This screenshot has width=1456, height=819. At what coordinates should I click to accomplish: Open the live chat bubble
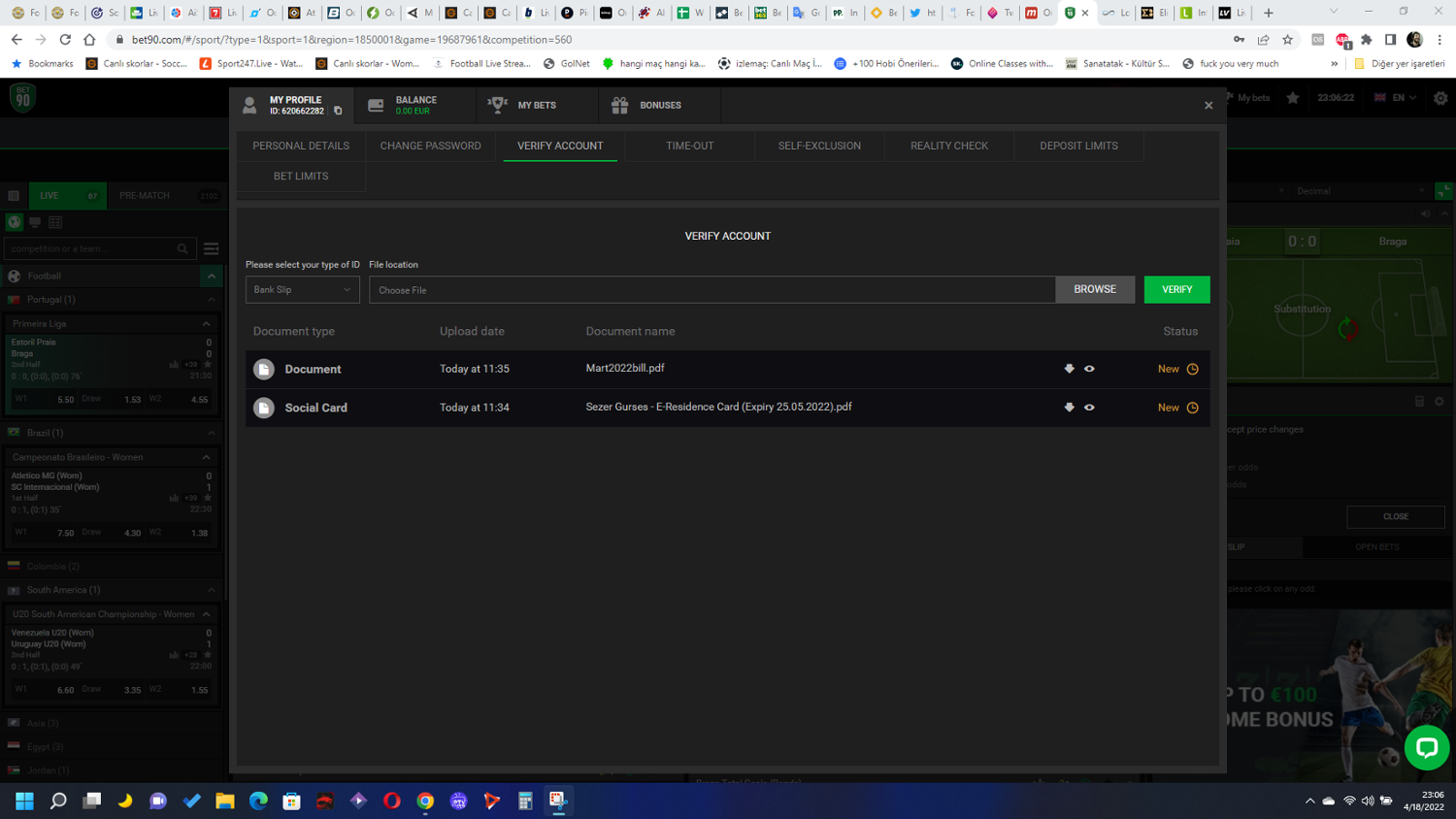[x=1426, y=747]
